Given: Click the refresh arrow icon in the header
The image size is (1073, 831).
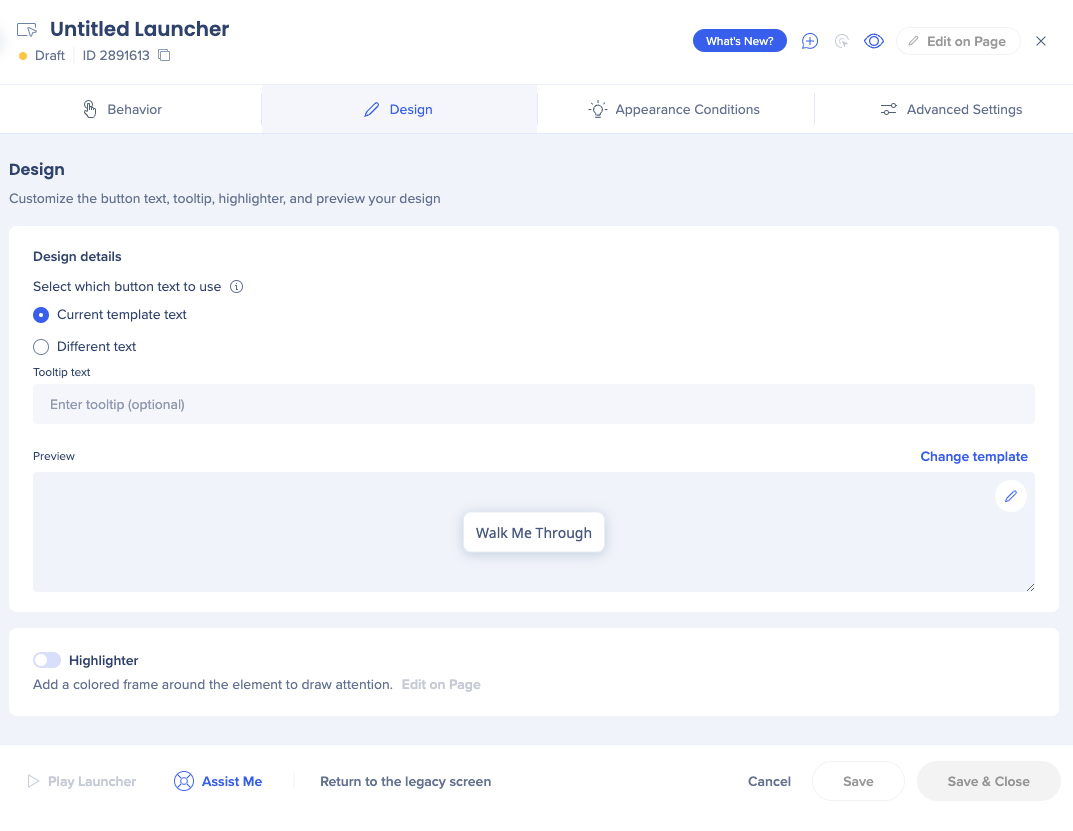Looking at the screenshot, I should pyautogui.click(x=842, y=41).
